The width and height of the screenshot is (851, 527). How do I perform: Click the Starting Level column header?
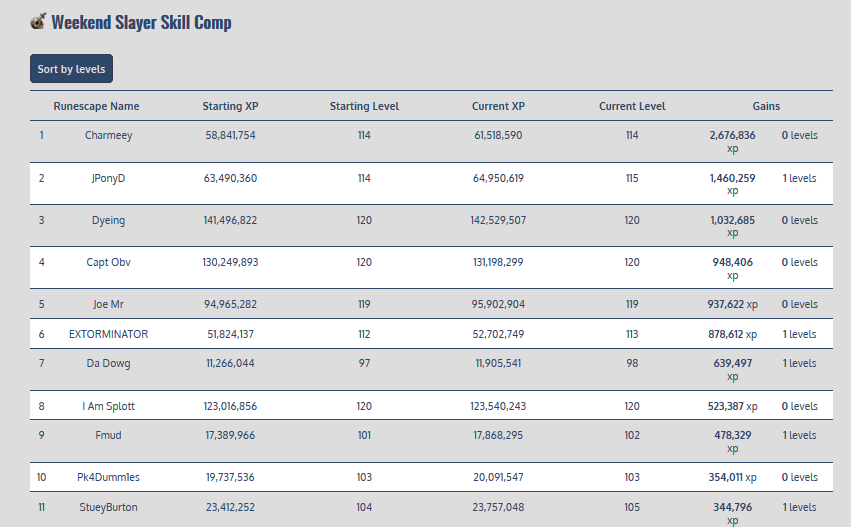pos(364,106)
